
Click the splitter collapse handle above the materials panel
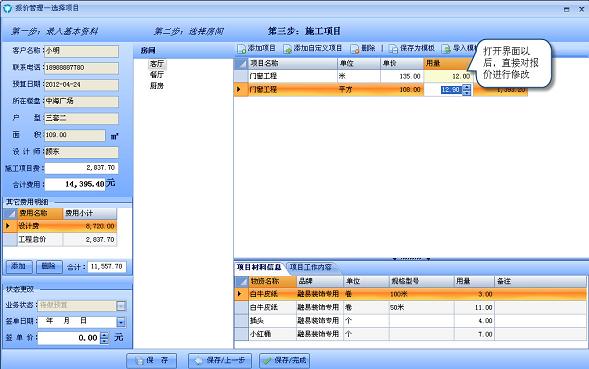[x=411, y=259]
